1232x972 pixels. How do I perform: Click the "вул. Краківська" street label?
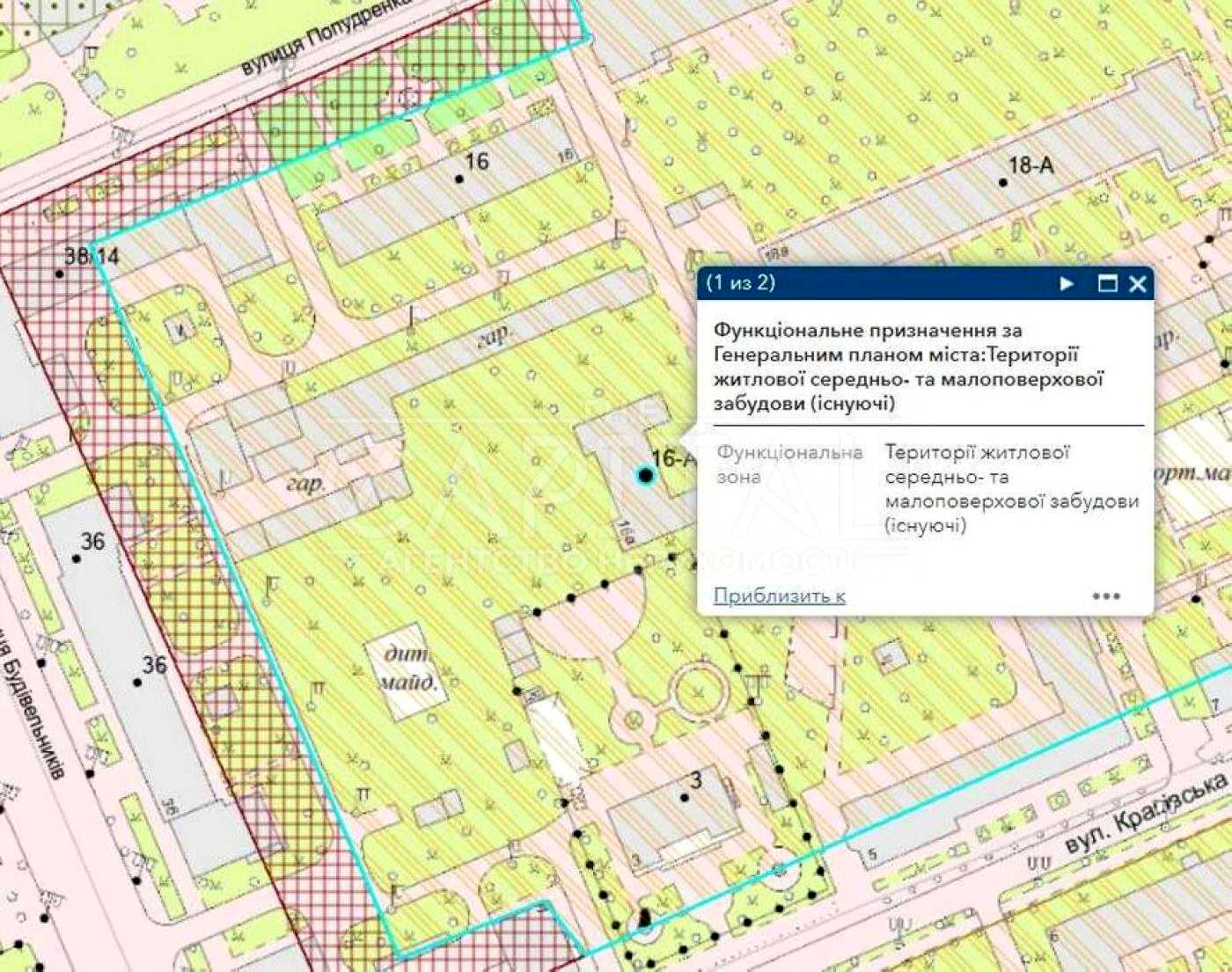(x=1147, y=813)
